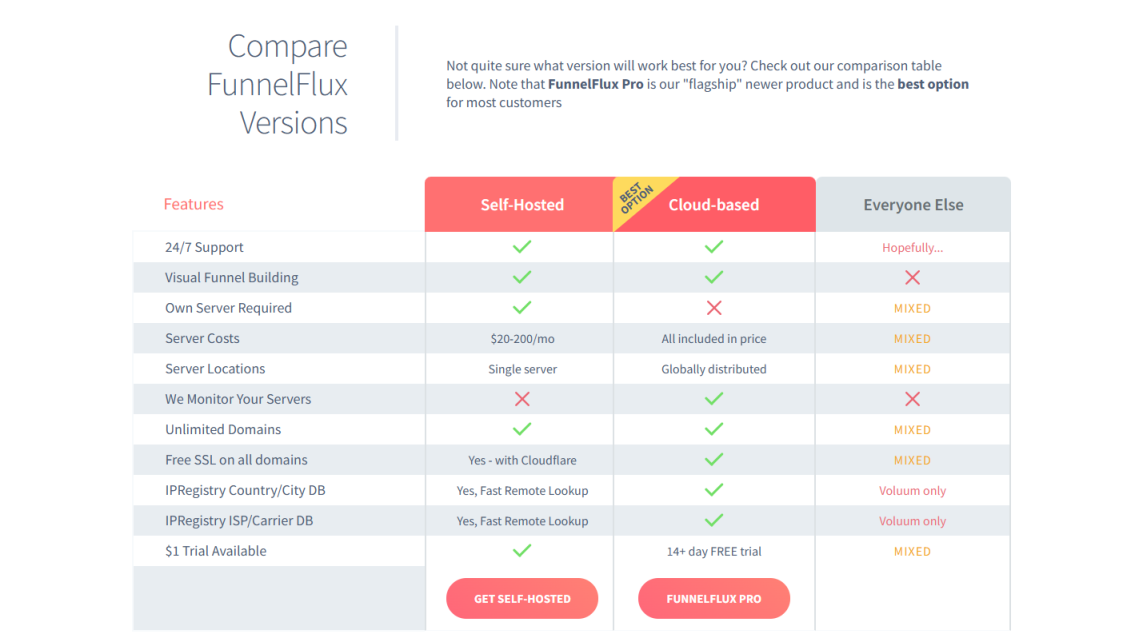The height and width of the screenshot is (638, 1127).
Task: Select the Self-Hosted column header
Action: pos(522,205)
